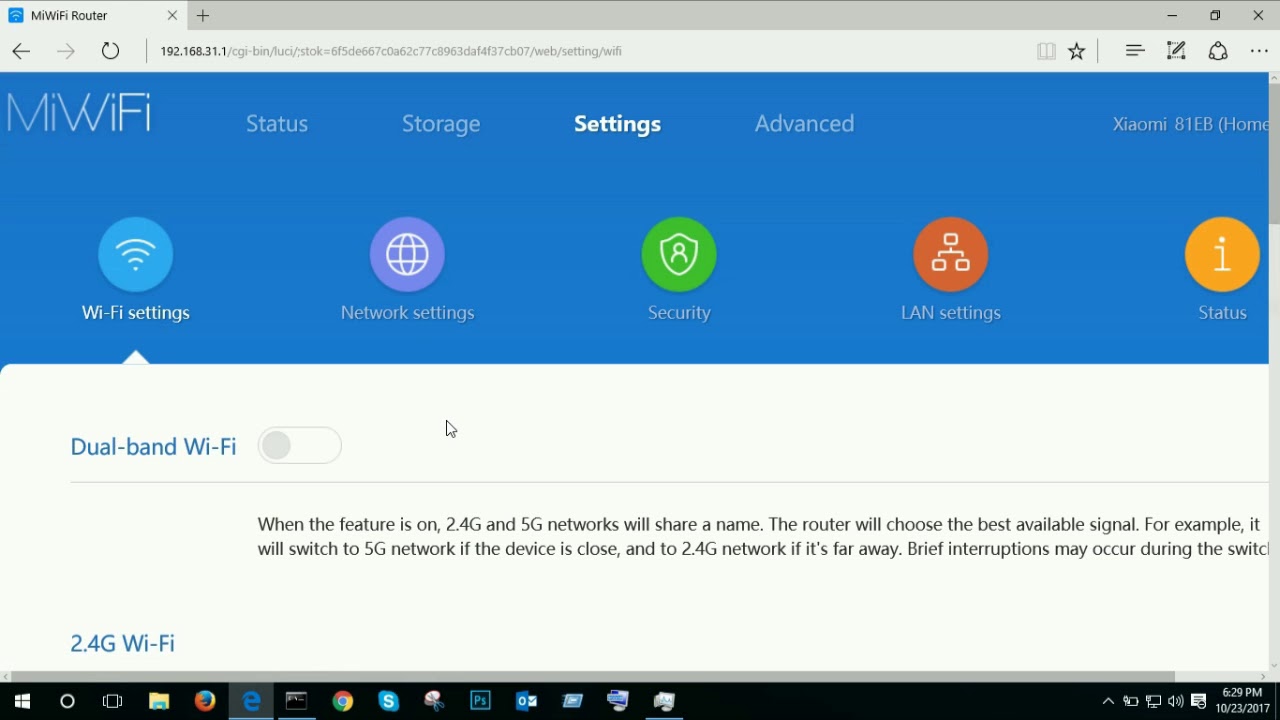The image size is (1280, 720).
Task: Open the Edge Hub menu
Action: click(x=1134, y=51)
